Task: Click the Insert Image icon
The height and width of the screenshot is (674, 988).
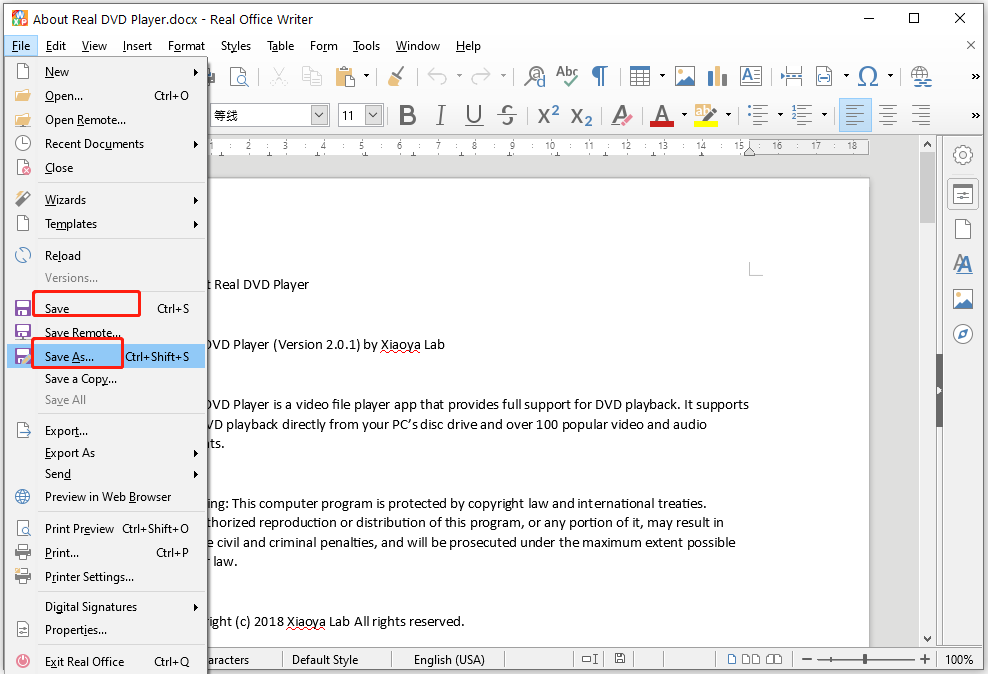Action: click(685, 76)
